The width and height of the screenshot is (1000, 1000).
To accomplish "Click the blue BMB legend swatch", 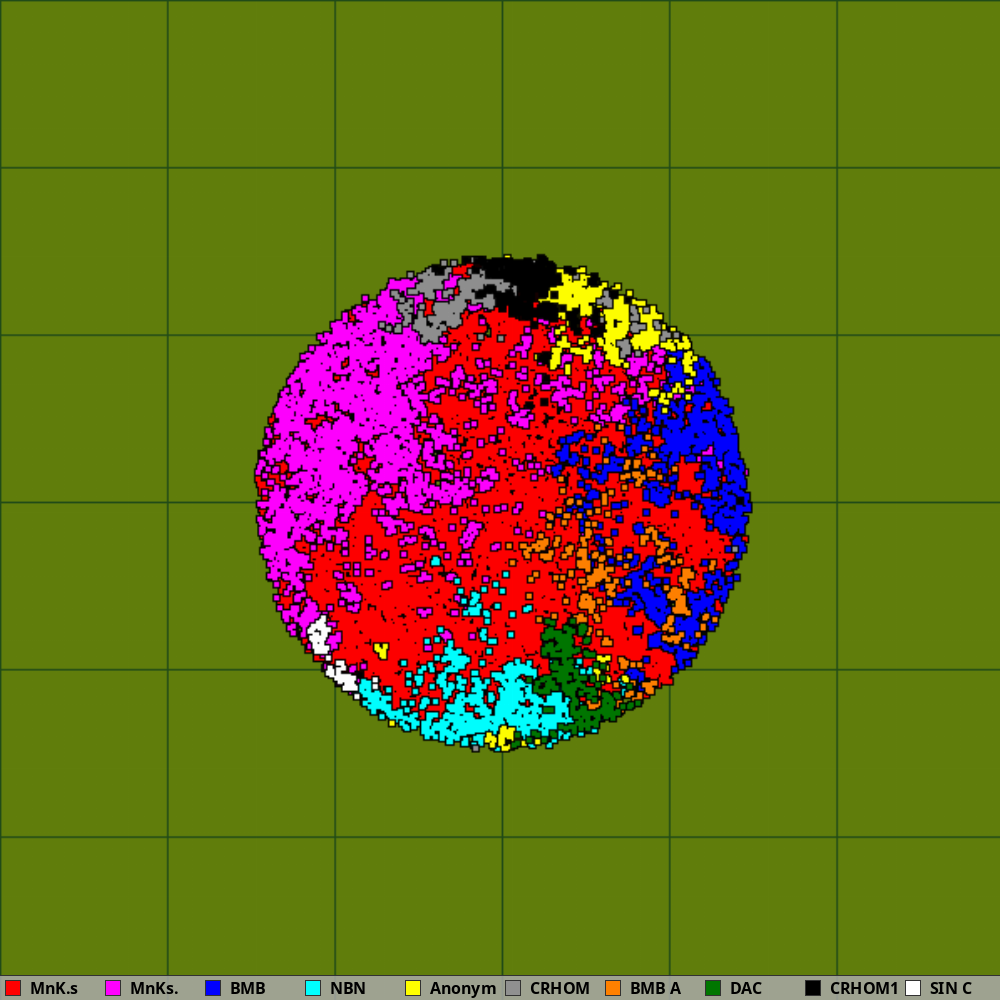I will 213,988.
